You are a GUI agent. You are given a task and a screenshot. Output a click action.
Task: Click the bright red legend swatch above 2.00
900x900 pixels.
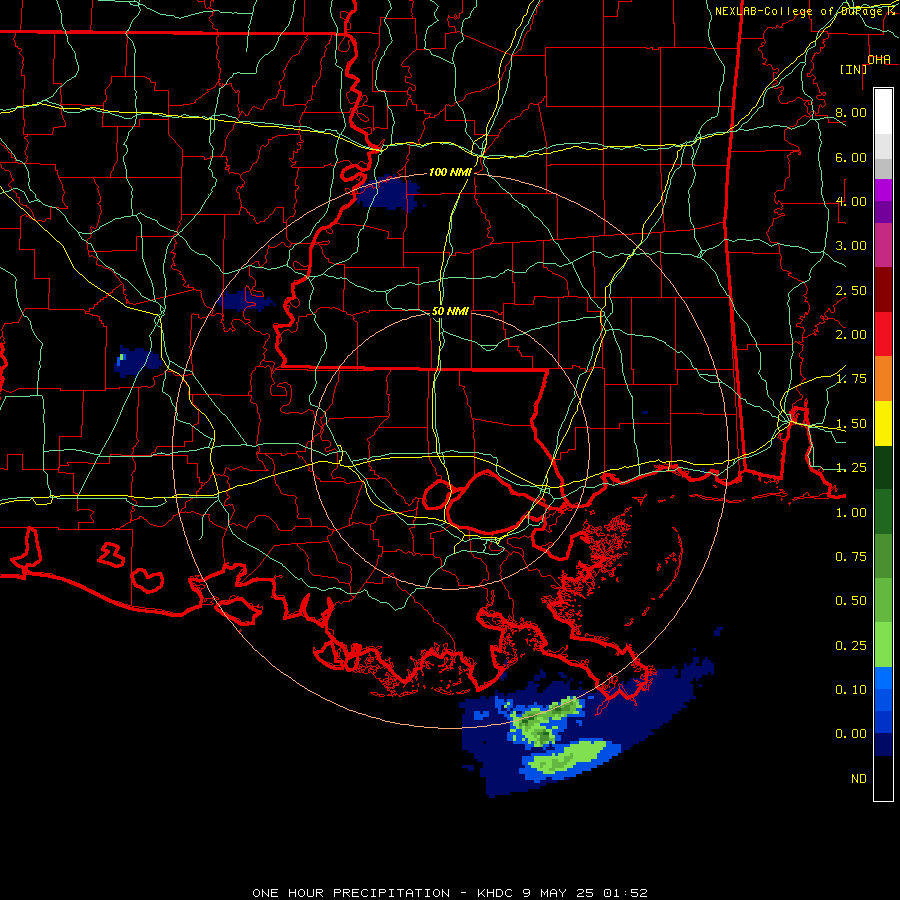click(883, 334)
